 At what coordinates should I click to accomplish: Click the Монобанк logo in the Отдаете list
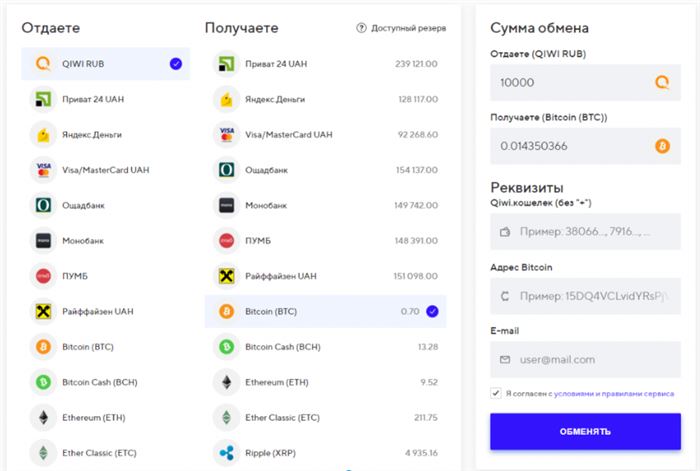click(43, 241)
